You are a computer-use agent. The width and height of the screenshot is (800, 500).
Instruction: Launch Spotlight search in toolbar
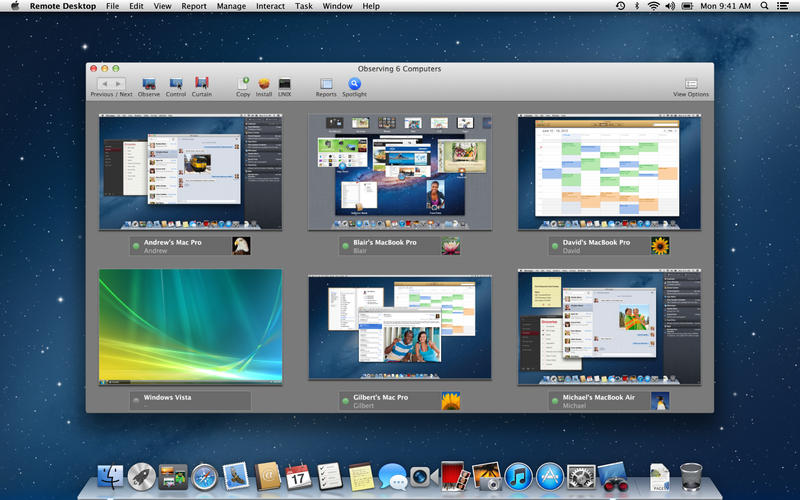(x=354, y=84)
